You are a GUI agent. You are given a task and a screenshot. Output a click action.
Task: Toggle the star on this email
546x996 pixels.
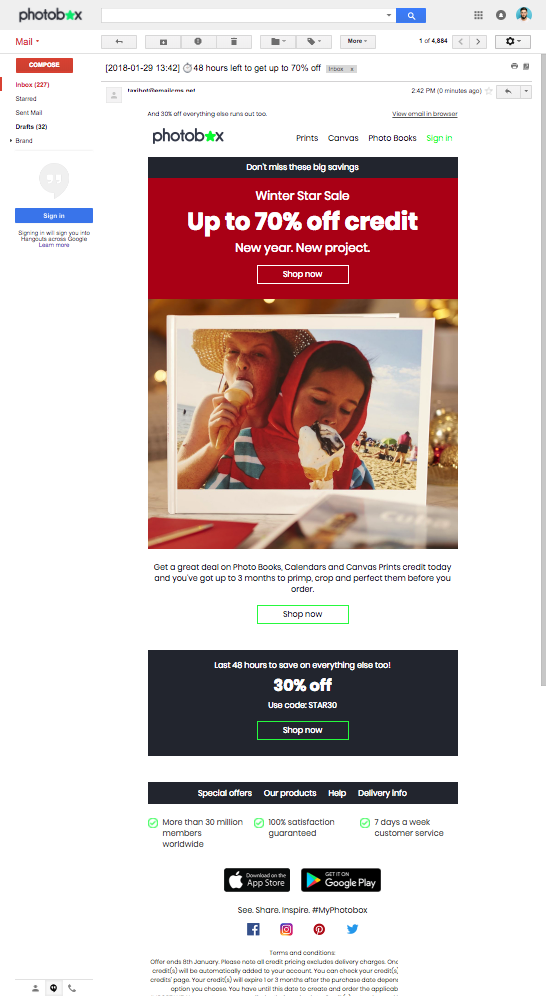(489, 91)
